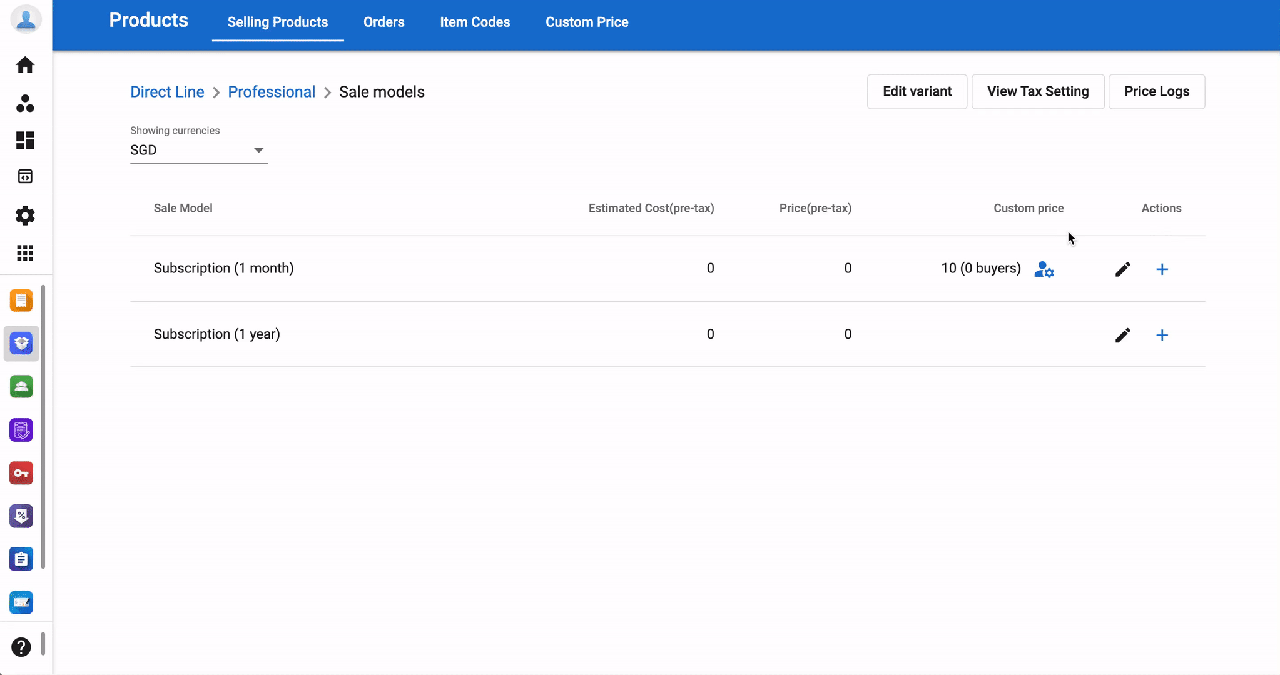The width and height of the screenshot is (1280, 675).
Task: Switch to the Orders tab
Action: click(x=384, y=22)
